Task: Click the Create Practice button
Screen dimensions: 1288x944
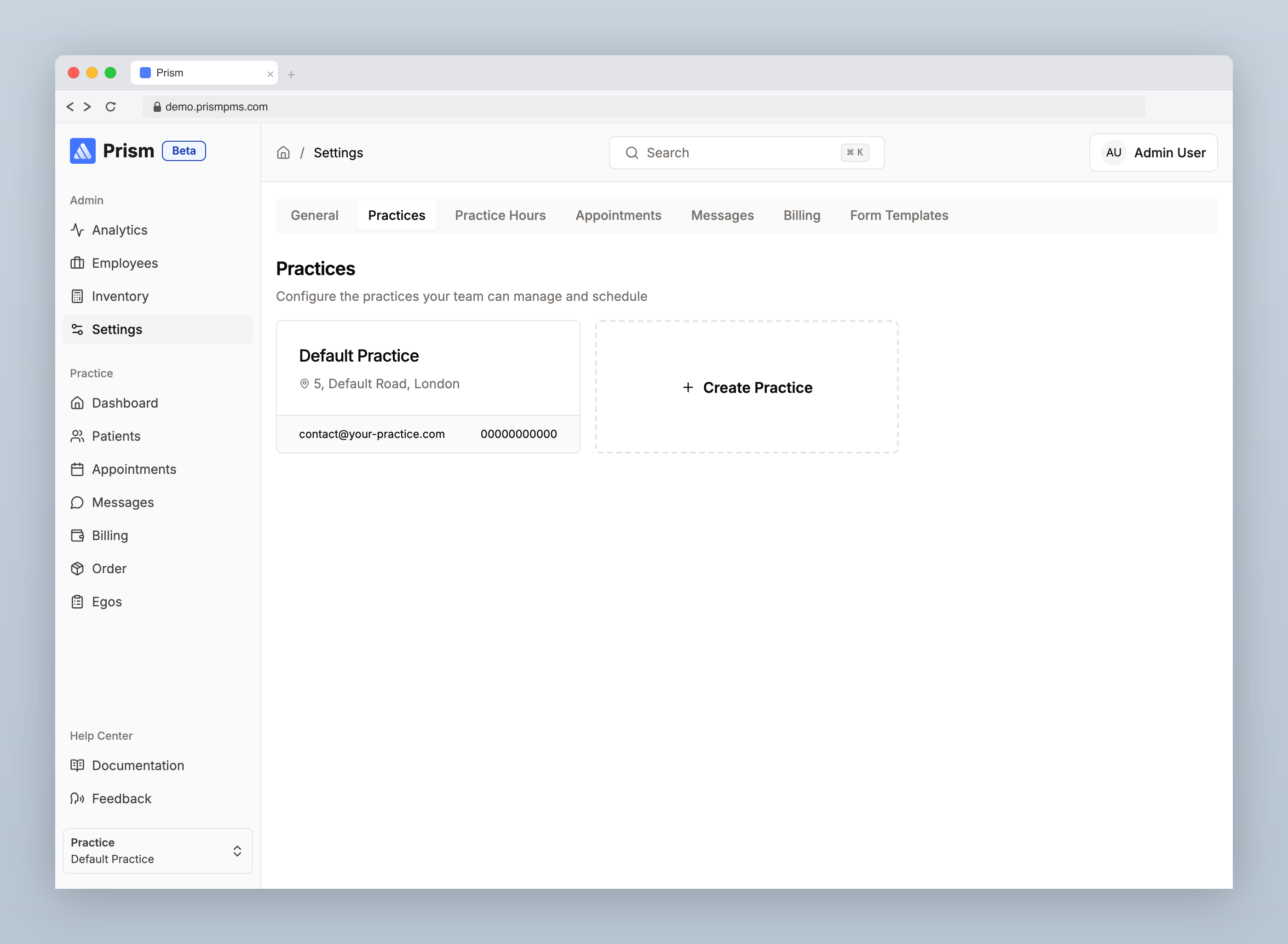Action: click(747, 387)
